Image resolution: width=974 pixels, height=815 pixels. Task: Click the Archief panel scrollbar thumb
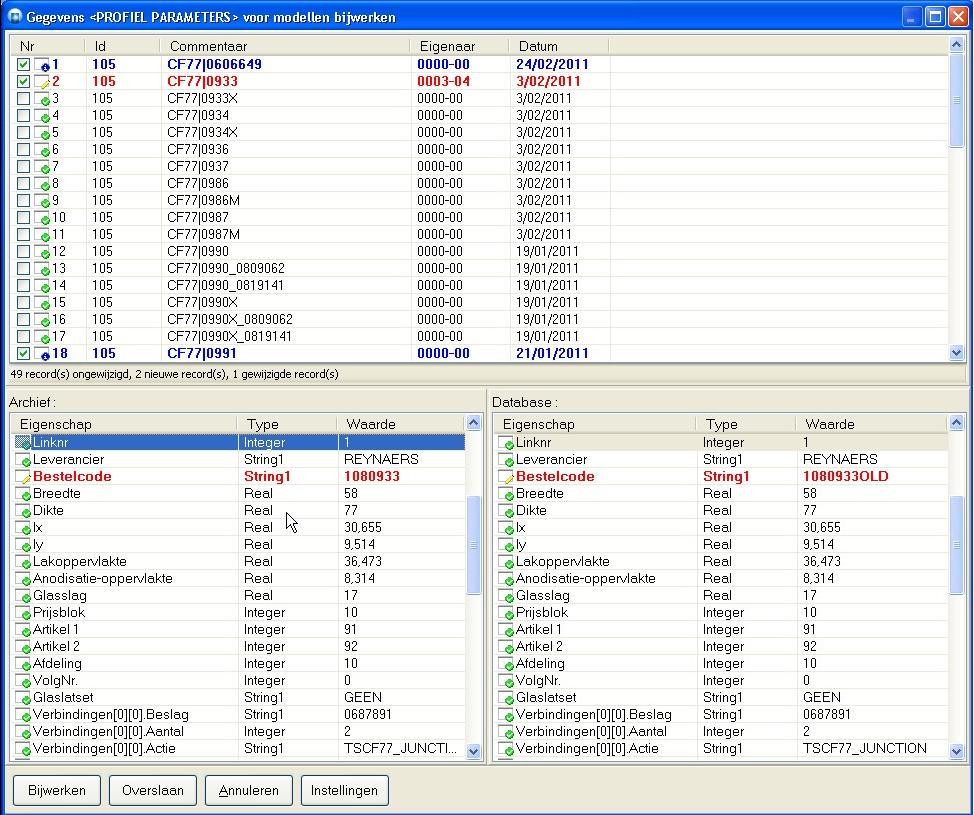pos(473,545)
